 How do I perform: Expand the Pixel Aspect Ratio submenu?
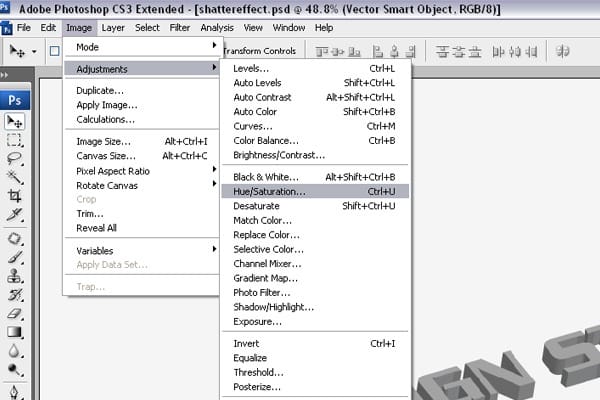coord(141,171)
